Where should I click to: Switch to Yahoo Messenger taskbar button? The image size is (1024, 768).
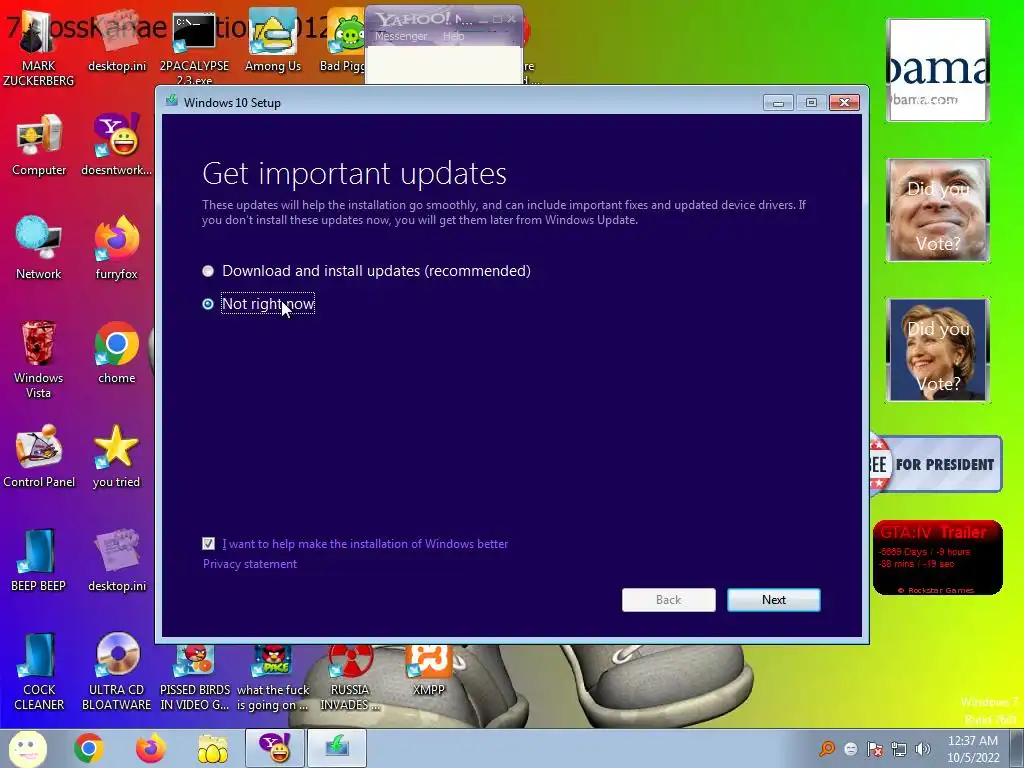coord(274,748)
